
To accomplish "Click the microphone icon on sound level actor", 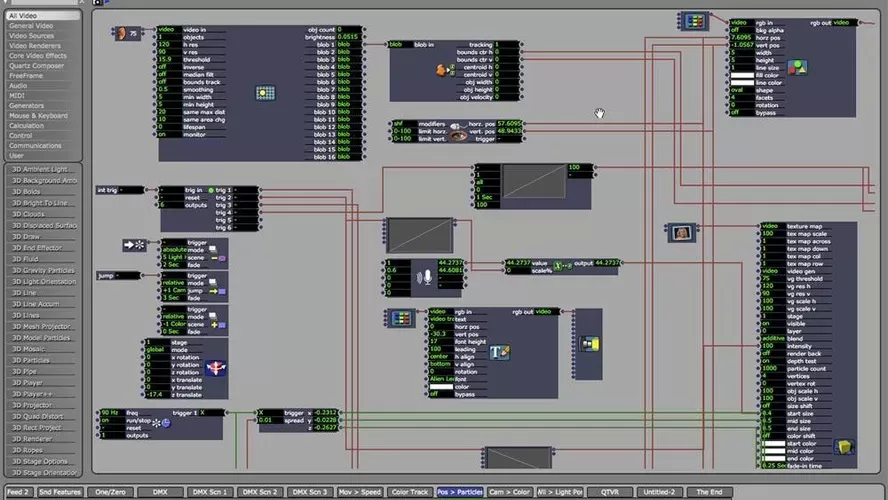I will pos(425,277).
